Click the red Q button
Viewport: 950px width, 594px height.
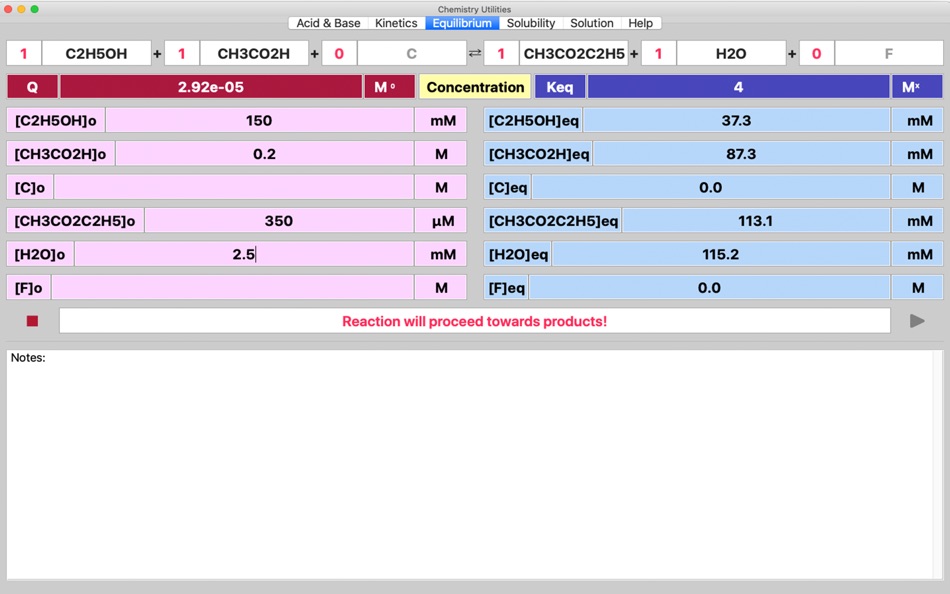pos(32,87)
